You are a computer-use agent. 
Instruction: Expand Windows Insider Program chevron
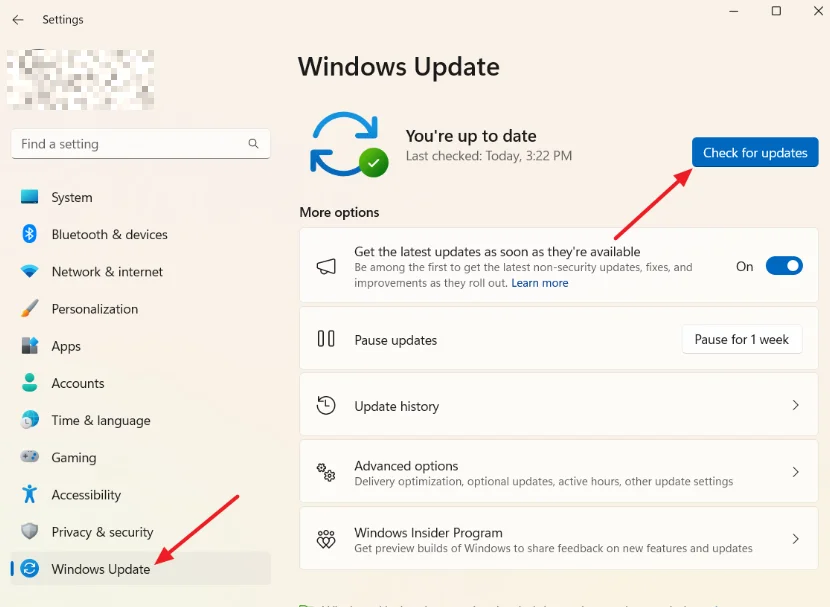click(x=795, y=539)
